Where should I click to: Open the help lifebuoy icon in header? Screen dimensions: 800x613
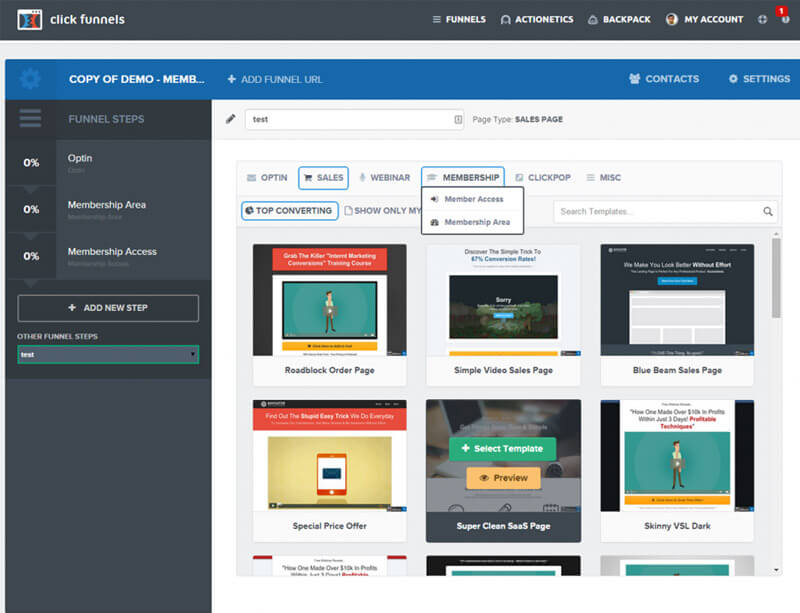(762, 19)
